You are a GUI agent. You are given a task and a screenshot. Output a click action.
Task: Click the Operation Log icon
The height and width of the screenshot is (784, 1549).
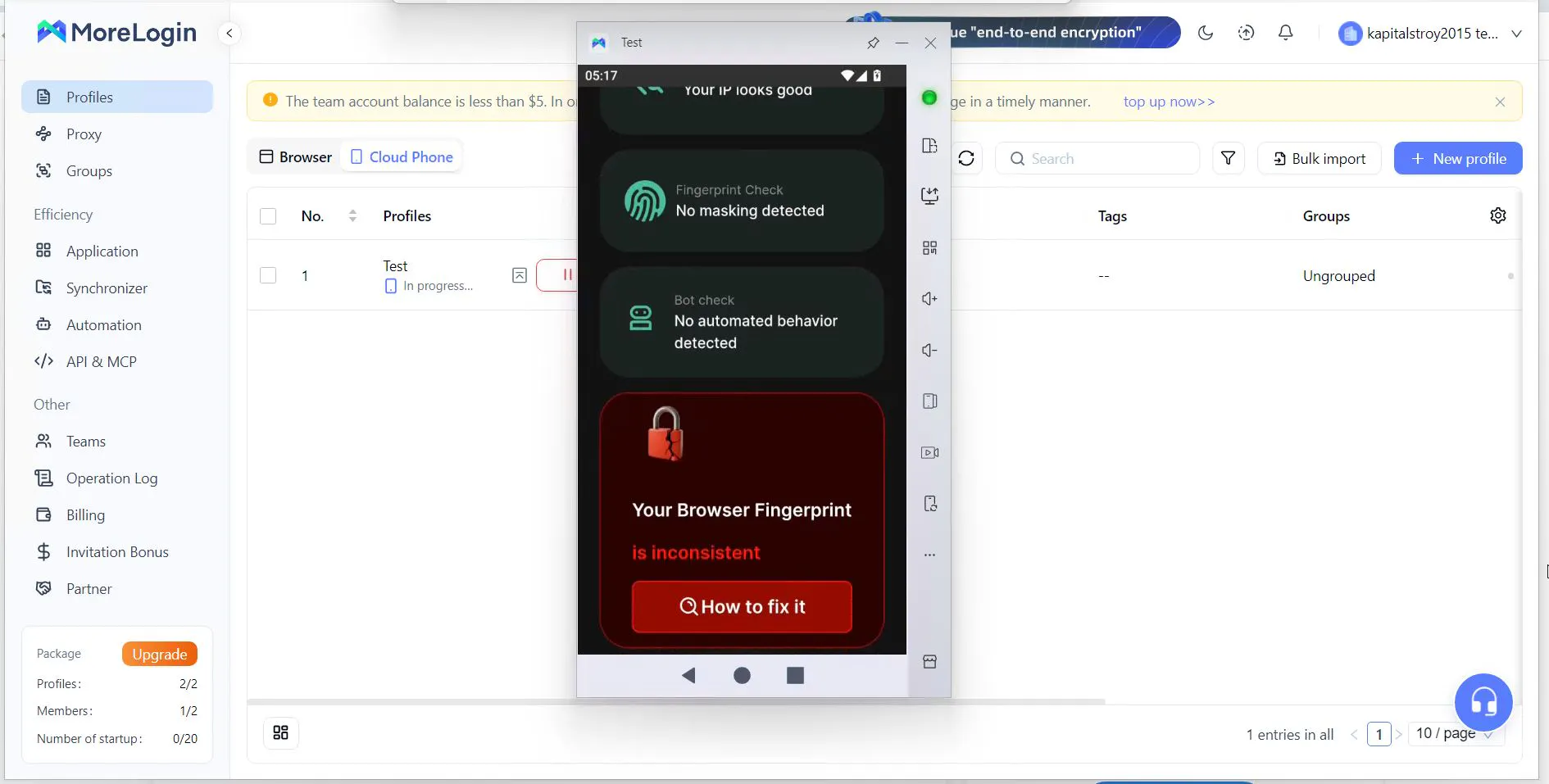click(43, 478)
